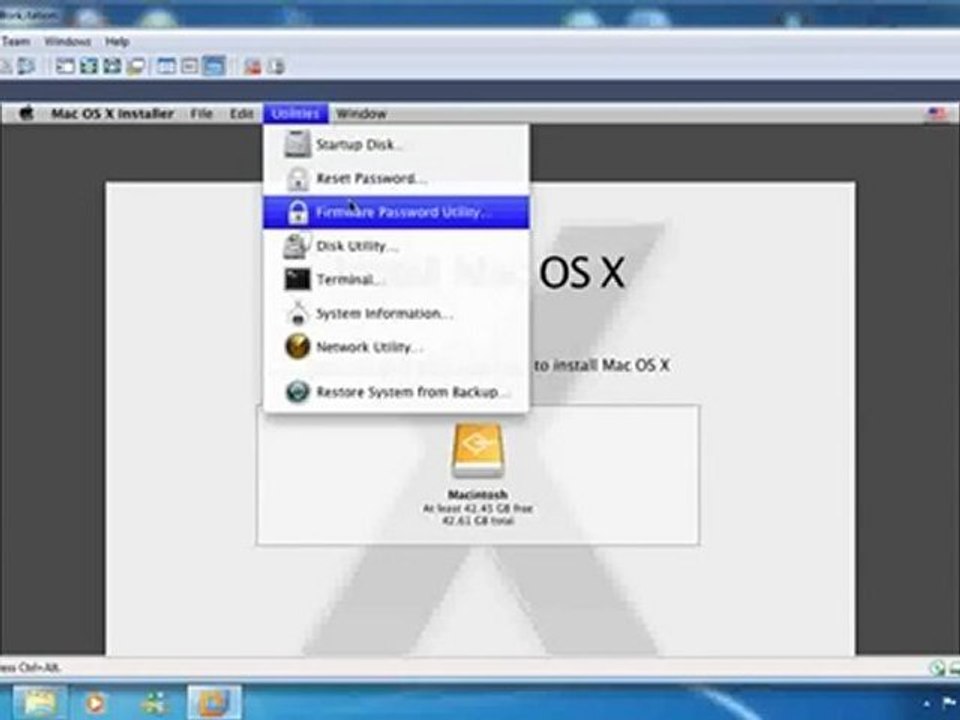Open the VMware Windows menu
The width and height of the screenshot is (960, 720).
point(67,42)
